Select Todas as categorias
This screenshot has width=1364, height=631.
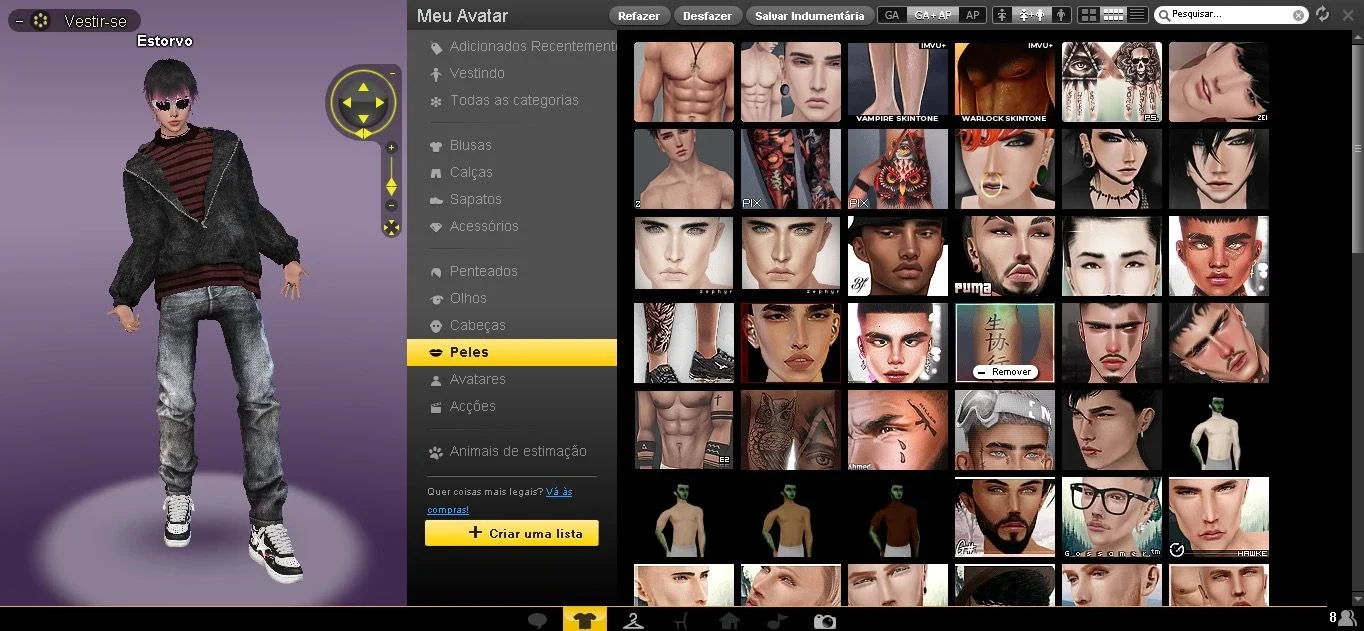coord(512,100)
